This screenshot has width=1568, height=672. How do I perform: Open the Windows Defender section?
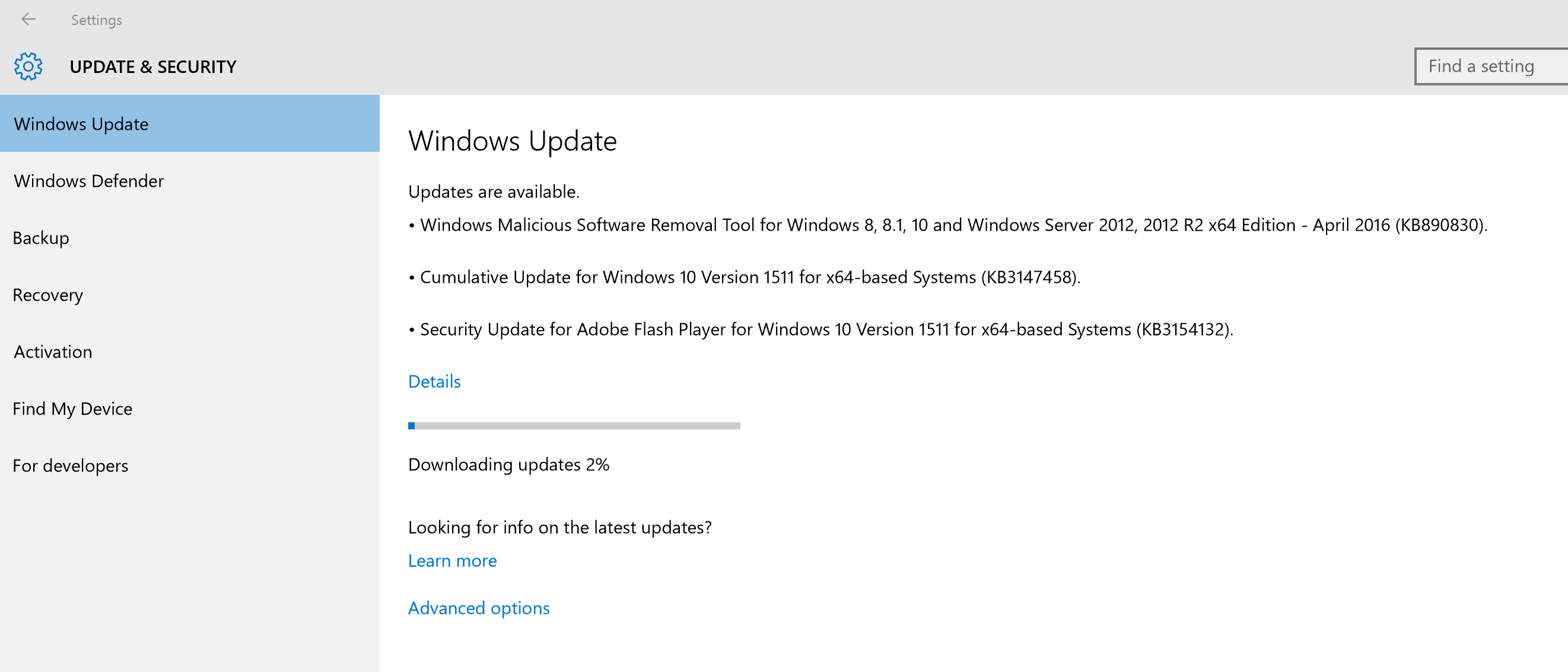(x=89, y=181)
